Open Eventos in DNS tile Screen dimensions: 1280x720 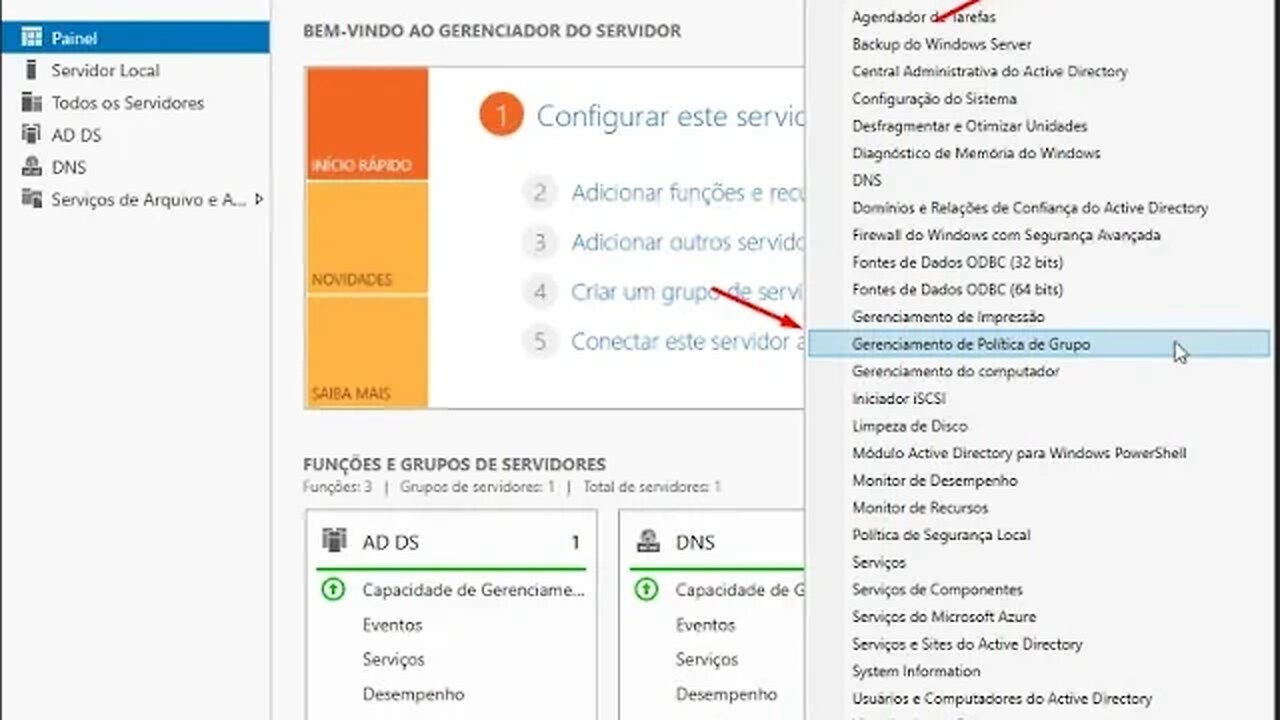coord(705,625)
